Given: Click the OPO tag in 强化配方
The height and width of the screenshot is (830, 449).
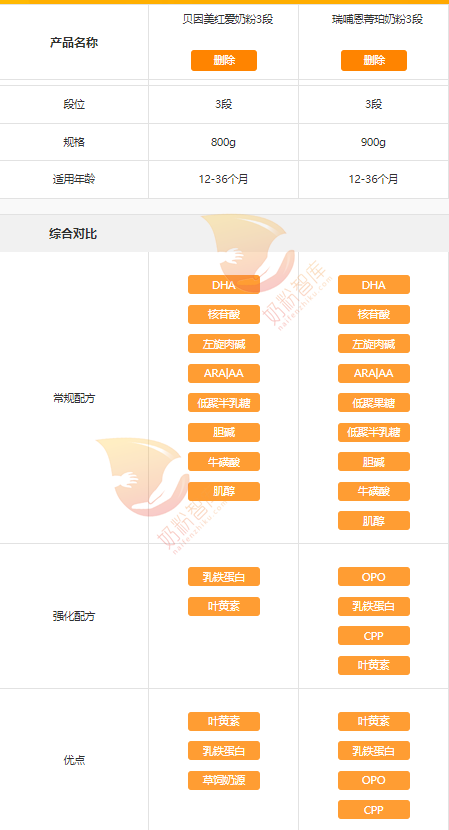Looking at the screenshot, I should tap(374, 576).
